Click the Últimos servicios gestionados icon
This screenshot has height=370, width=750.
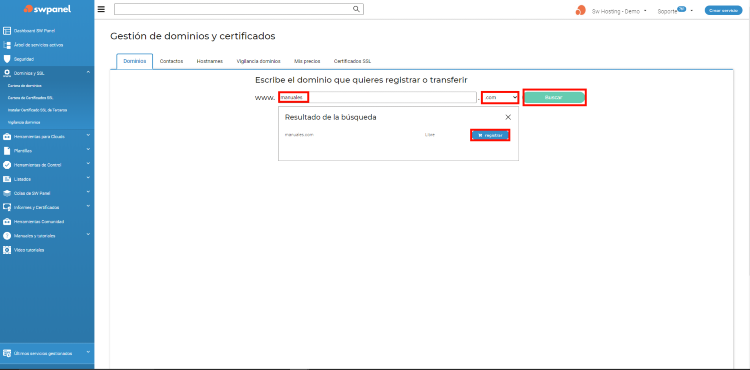point(7,353)
